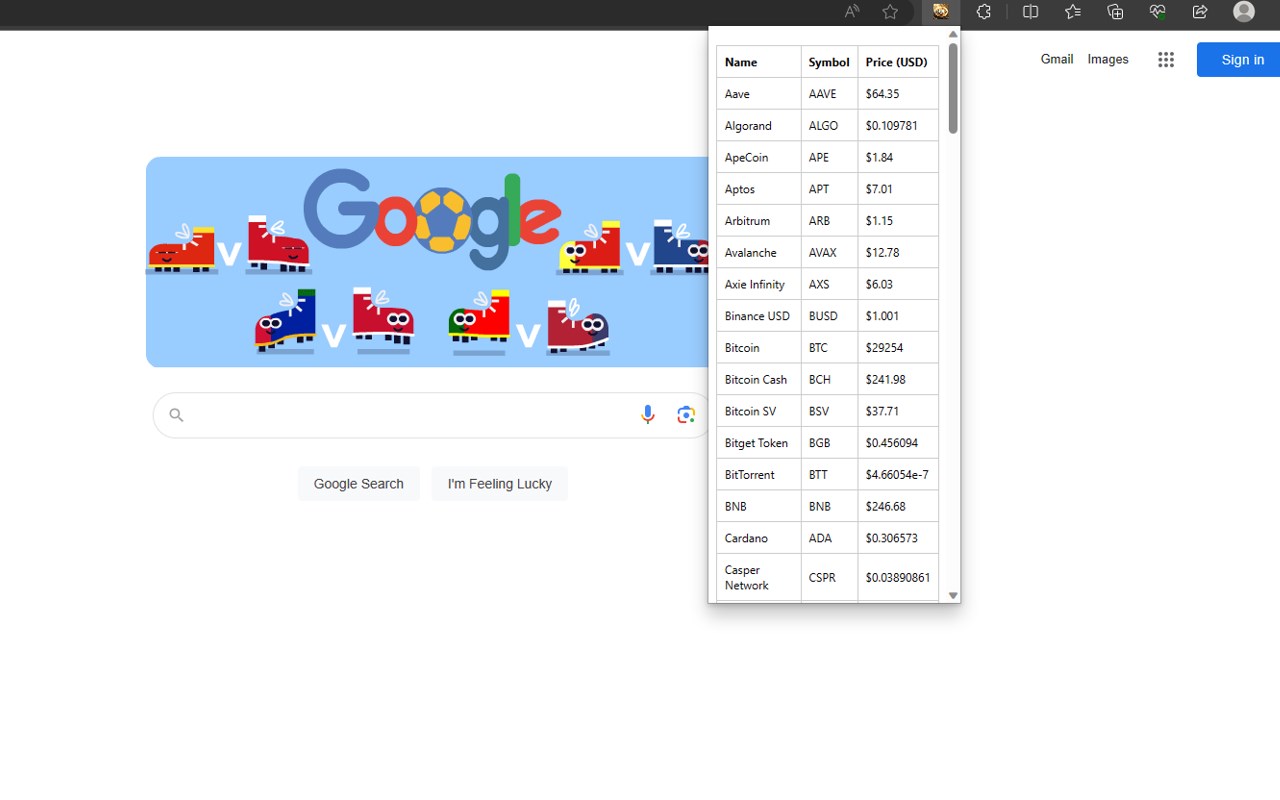Open the crypto prices extension icon
The image size is (1280, 800).
pyautogui.click(x=940, y=12)
